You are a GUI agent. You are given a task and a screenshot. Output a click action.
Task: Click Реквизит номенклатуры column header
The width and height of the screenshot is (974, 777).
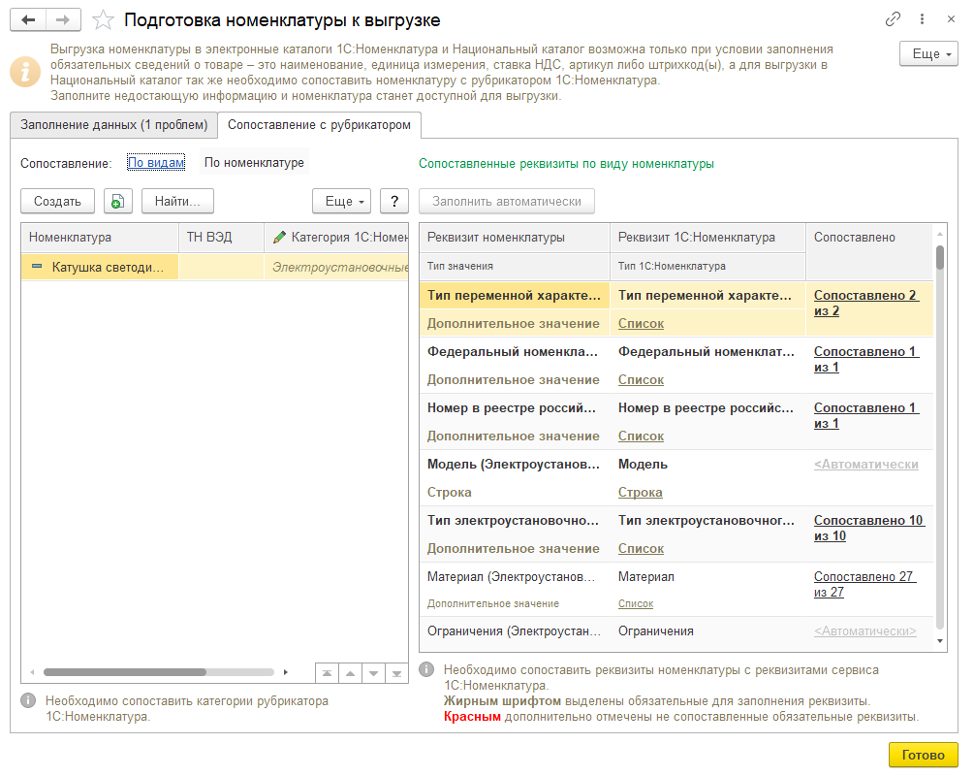click(x=515, y=237)
